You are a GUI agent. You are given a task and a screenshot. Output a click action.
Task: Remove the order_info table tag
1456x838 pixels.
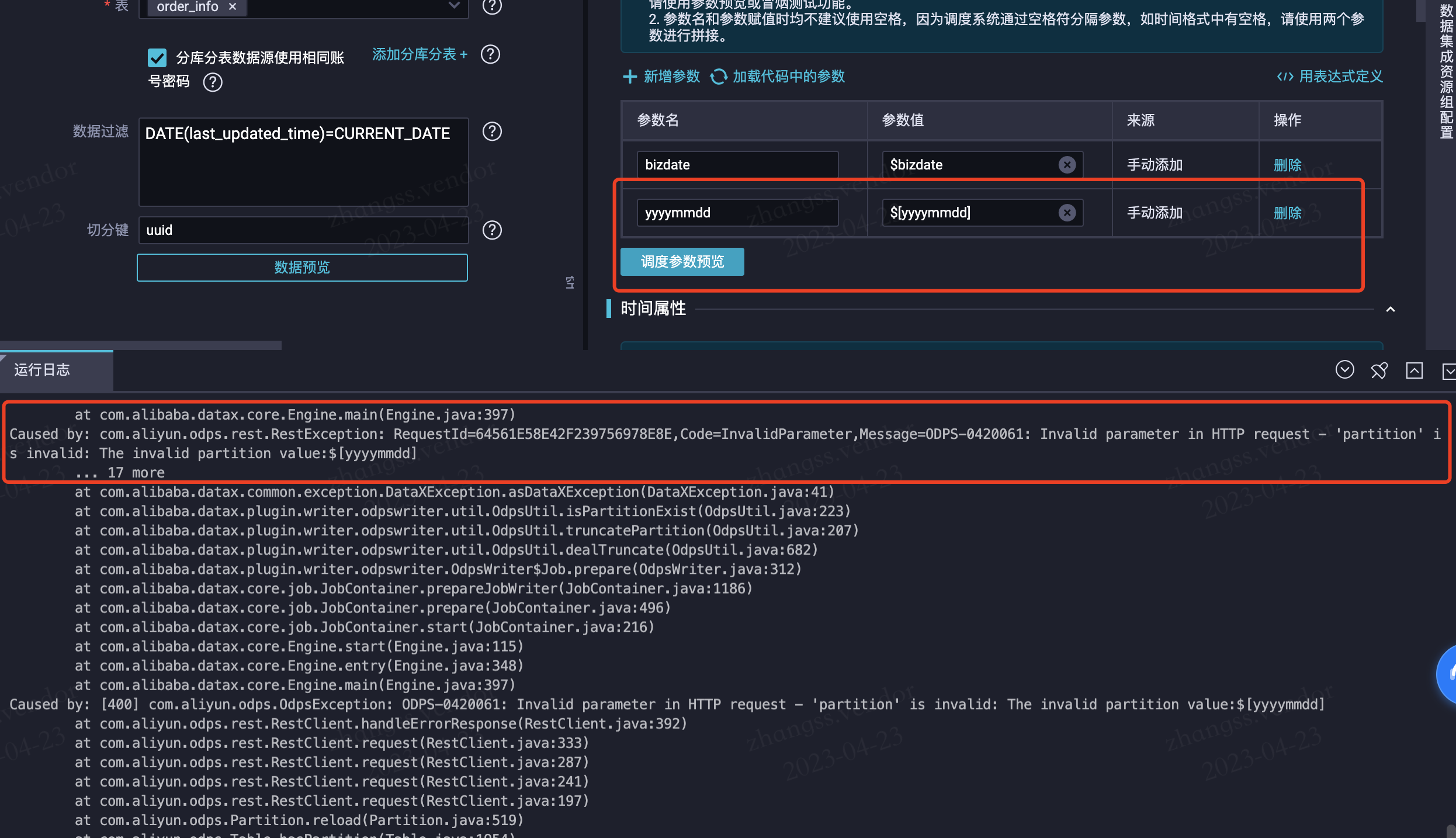(233, 6)
